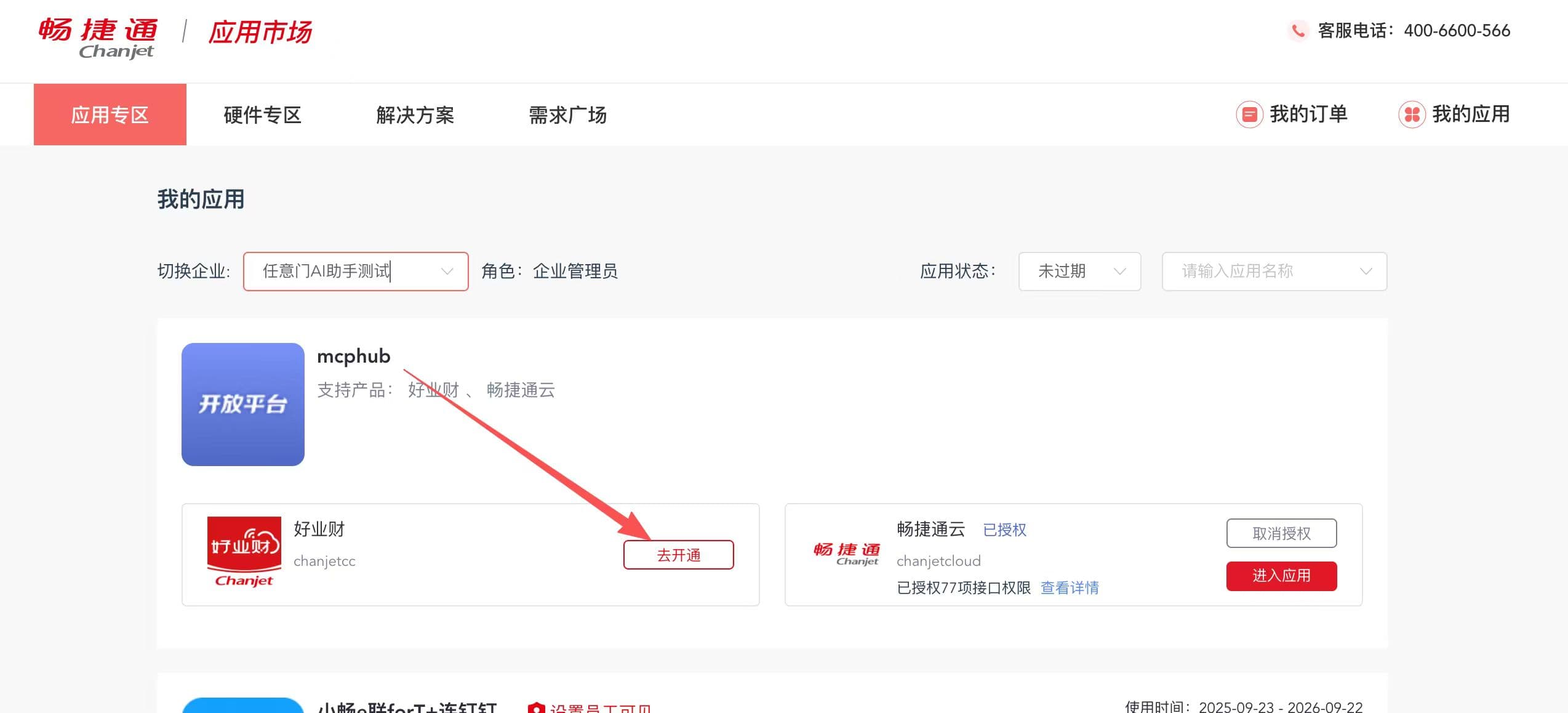This screenshot has width=1568, height=713.
Task: Click the 我的订单 order icon
Action: 1249,115
